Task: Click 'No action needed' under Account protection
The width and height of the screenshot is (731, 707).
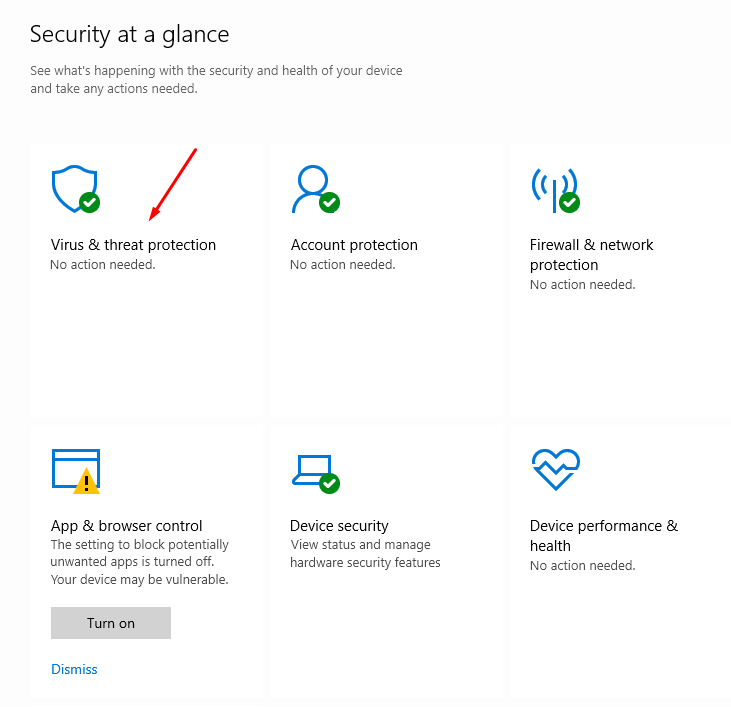Action: point(343,265)
